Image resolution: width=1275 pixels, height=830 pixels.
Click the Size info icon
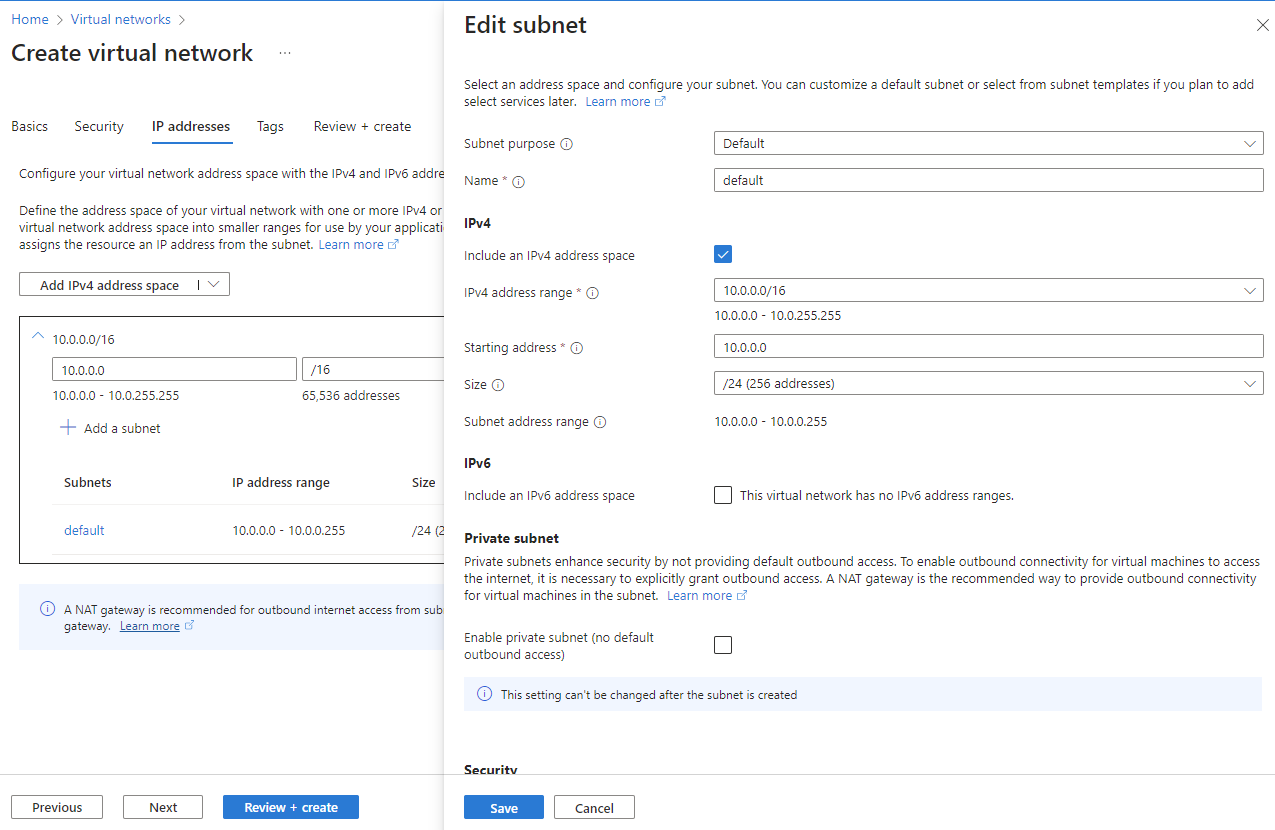pos(498,385)
